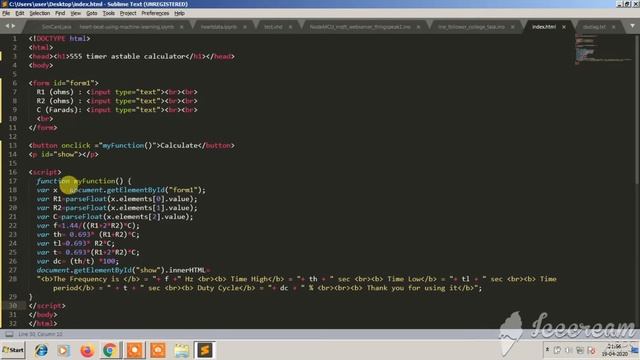The image size is (640, 360).
Task: Switch to the first tab ending in .java
Action: click(56, 27)
